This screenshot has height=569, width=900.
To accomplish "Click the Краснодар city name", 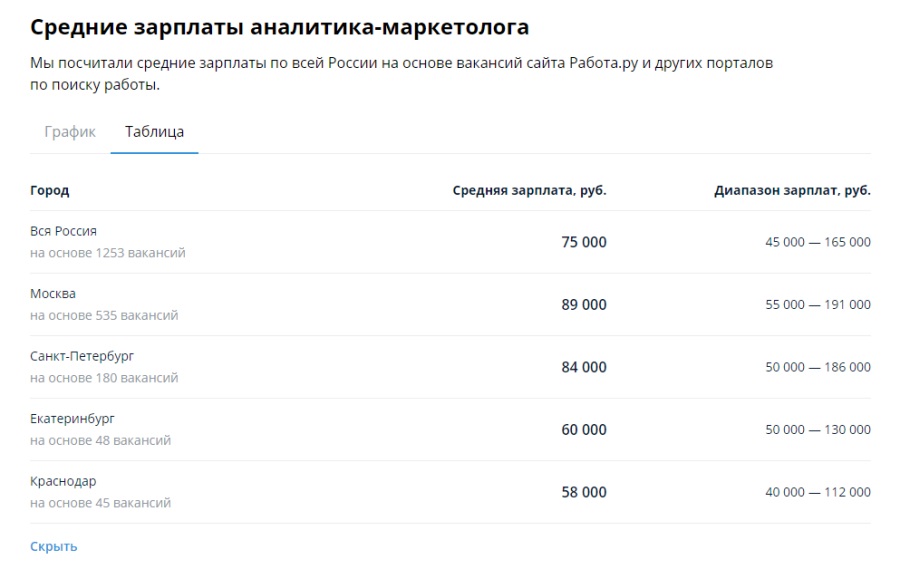I will 63,481.
